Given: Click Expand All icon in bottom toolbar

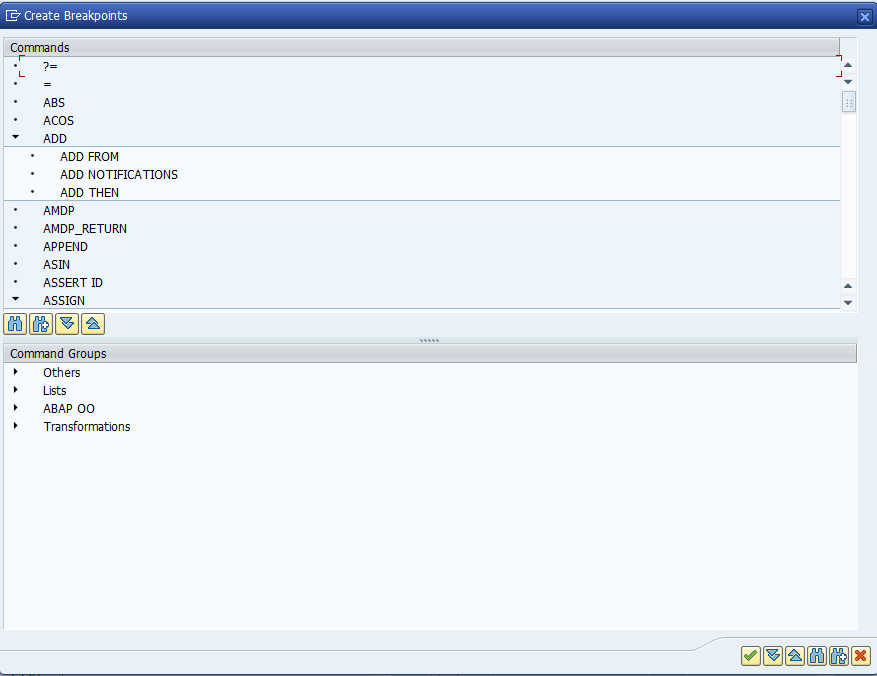Looking at the screenshot, I should point(773,655).
